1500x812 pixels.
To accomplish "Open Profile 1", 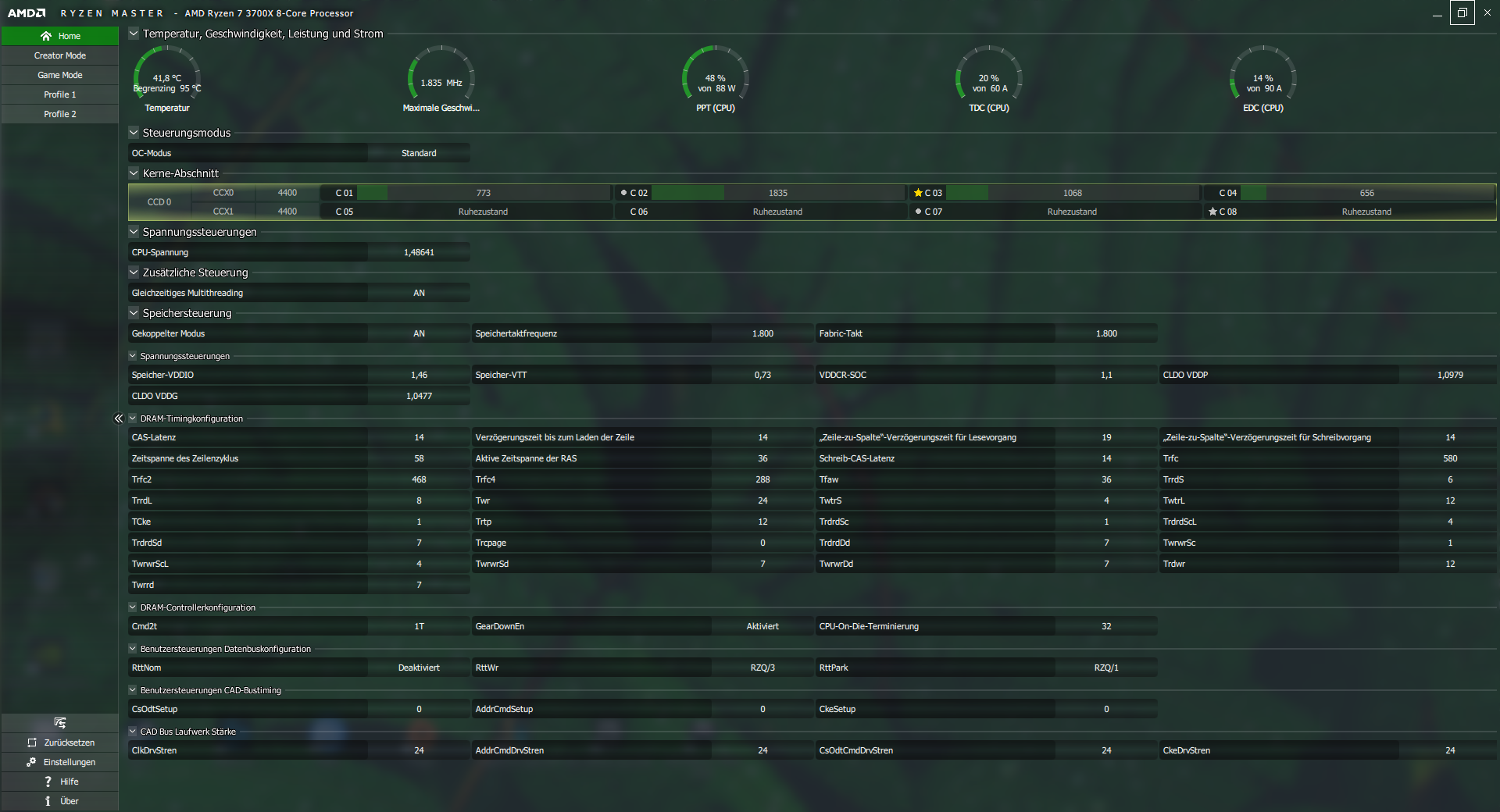I will tap(60, 94).
